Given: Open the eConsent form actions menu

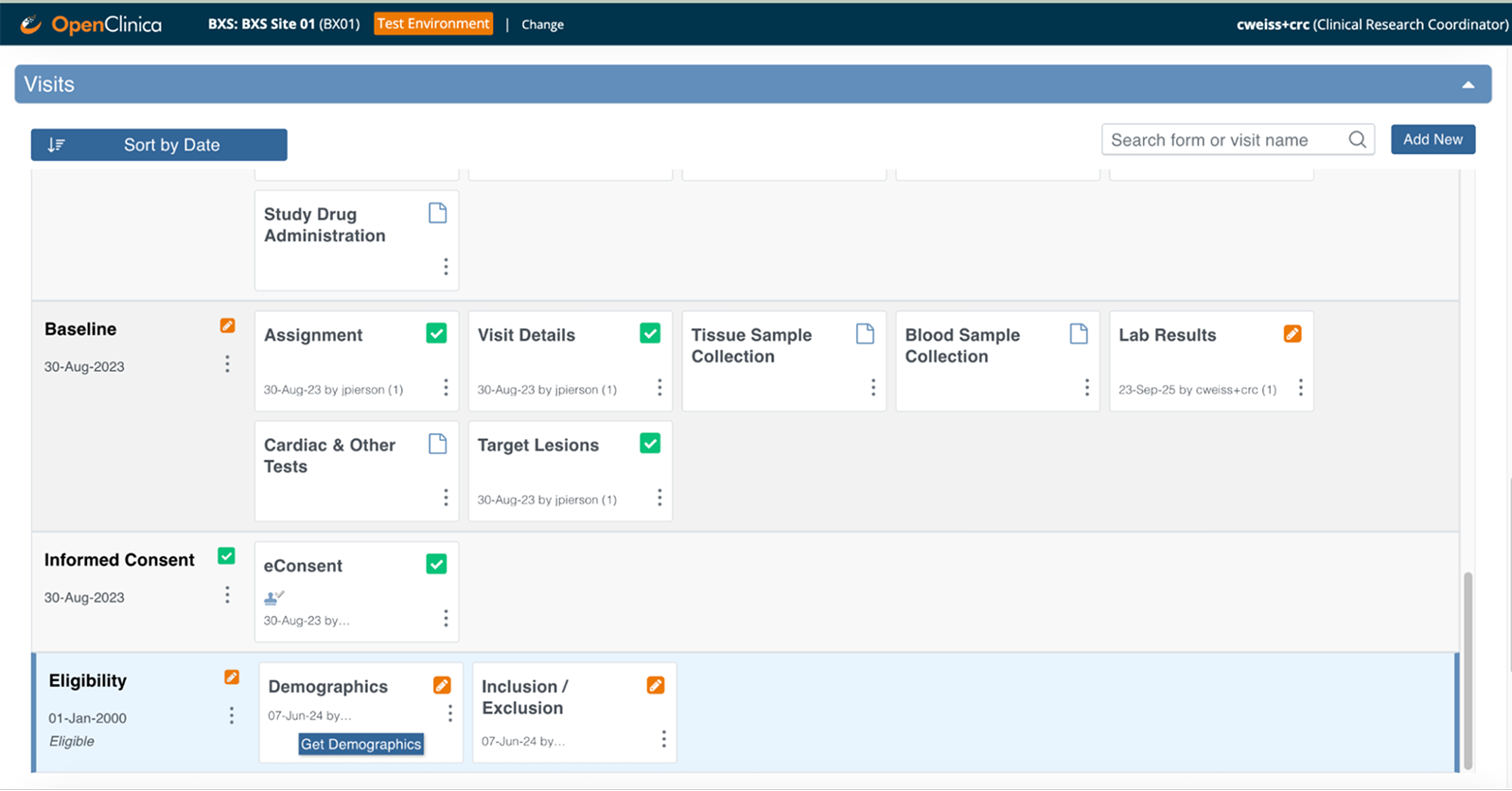Looking at the screenshot, I should pyautogui.click(x=446, y=619).
